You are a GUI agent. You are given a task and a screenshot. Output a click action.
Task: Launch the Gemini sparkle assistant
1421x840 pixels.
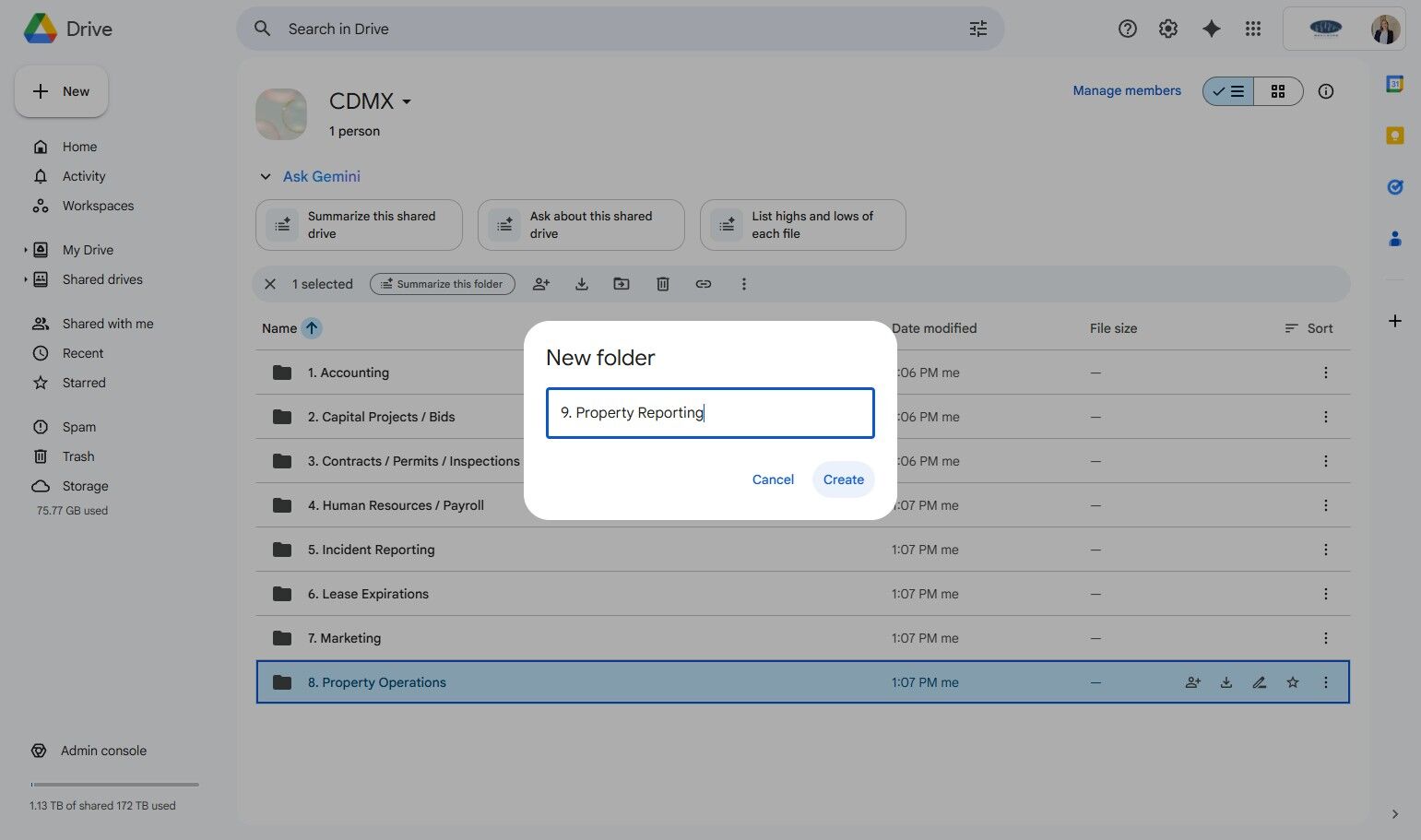pyautogui.click(x=1212, y=29)
